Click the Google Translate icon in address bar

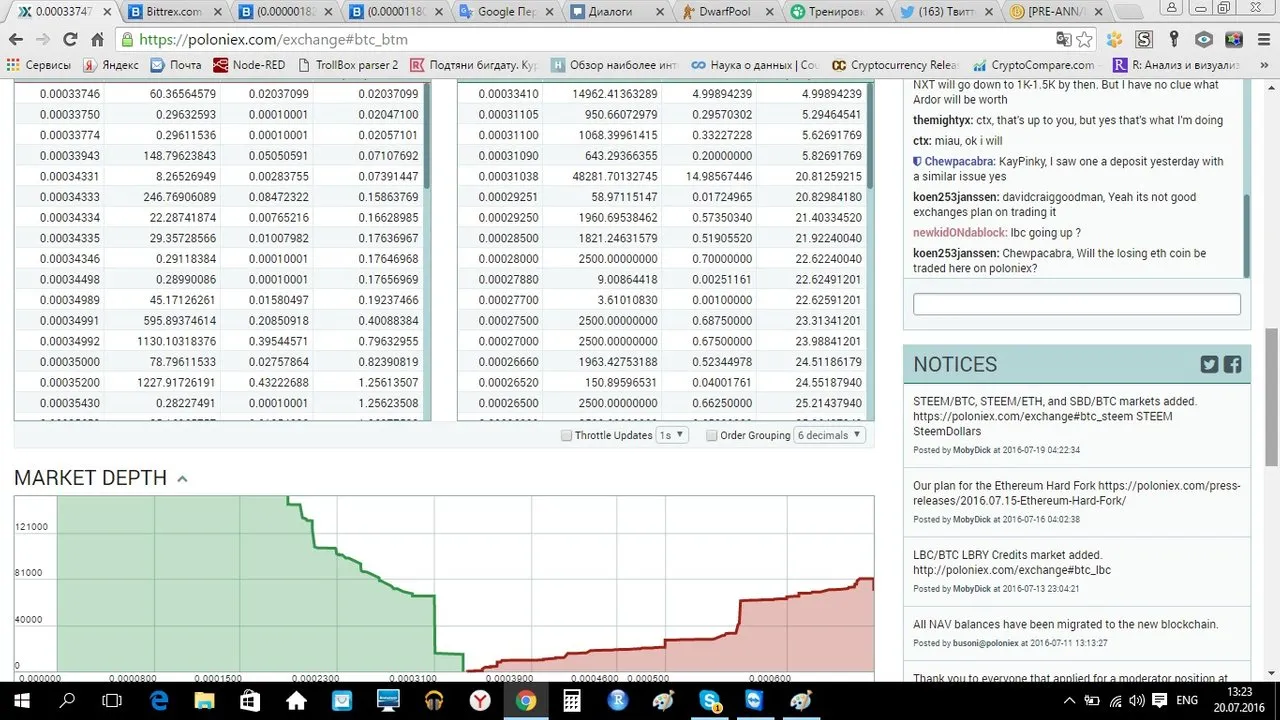click(x=1064, y=40)
